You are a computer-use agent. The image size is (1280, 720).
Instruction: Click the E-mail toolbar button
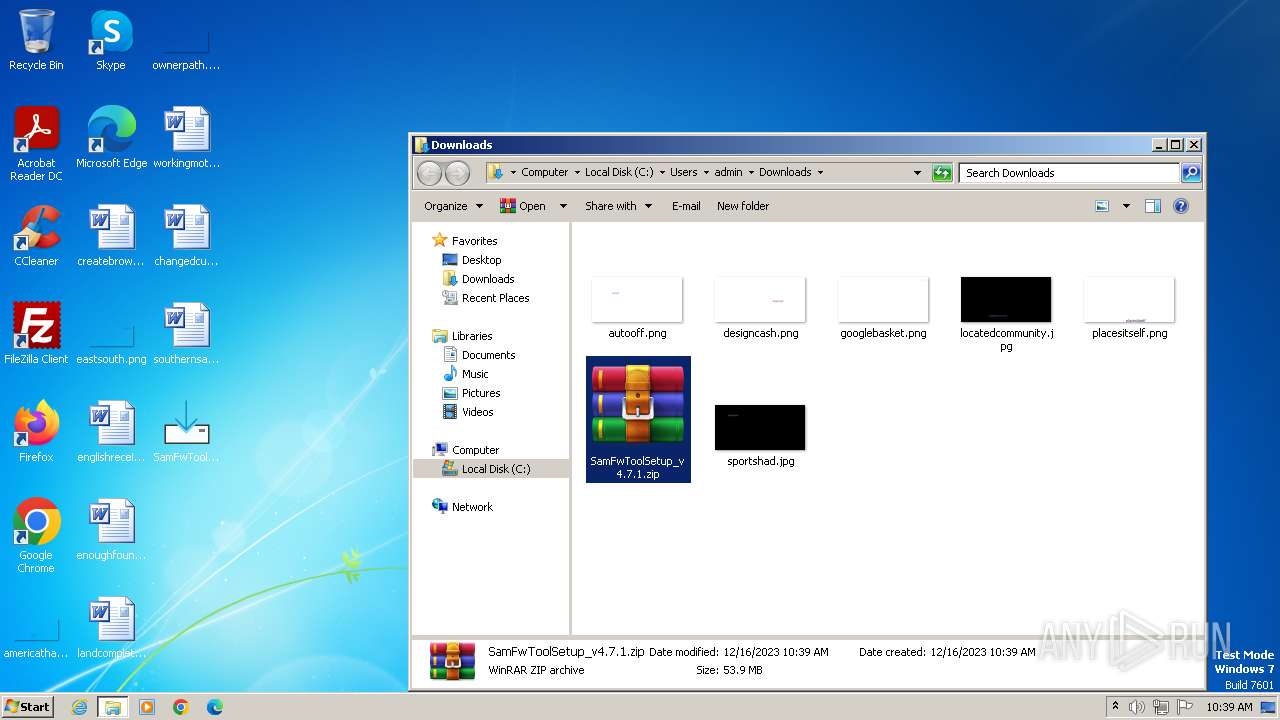pyautogui.click(x=686, y=206)
